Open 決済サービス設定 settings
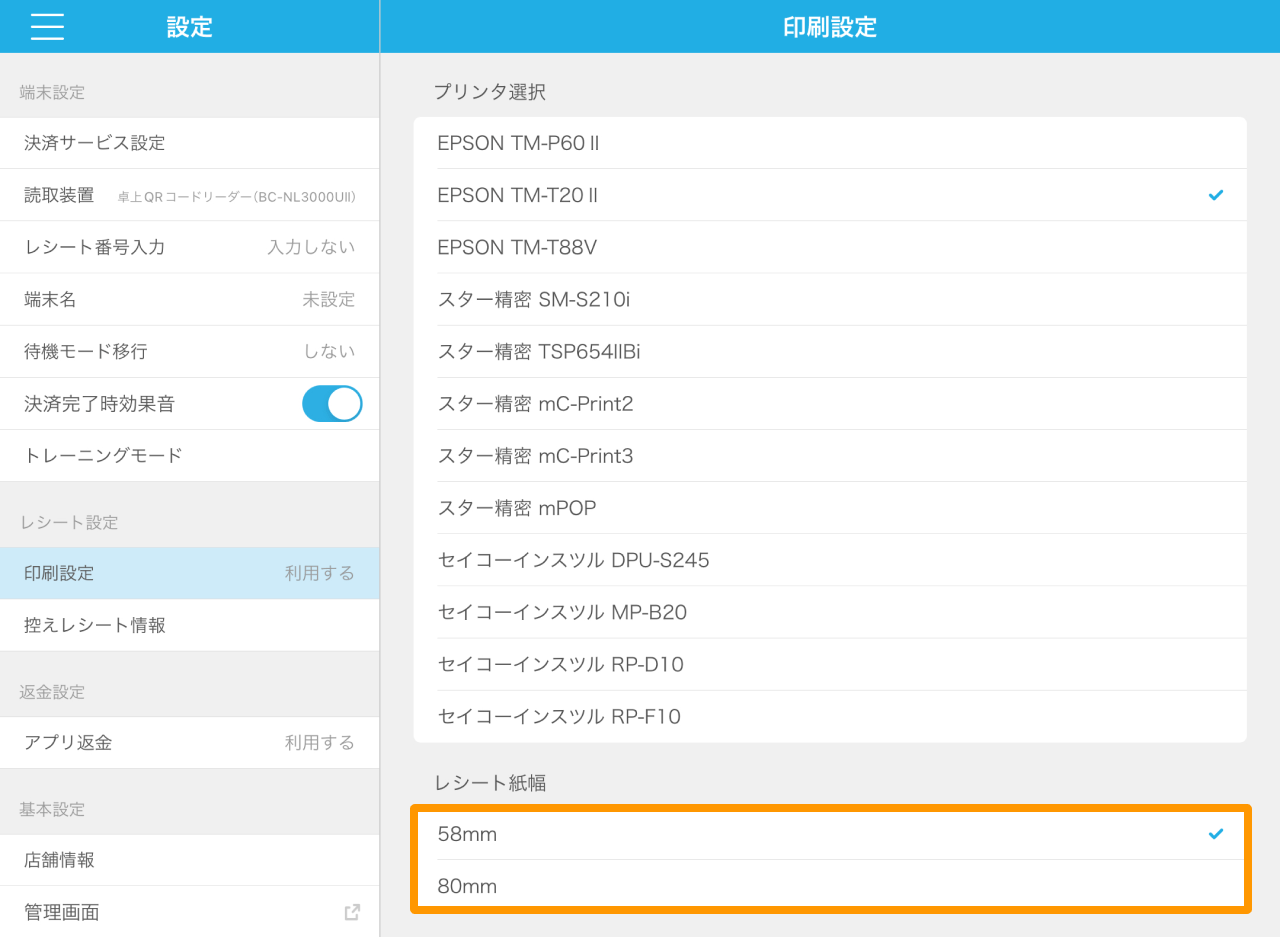 190,143
